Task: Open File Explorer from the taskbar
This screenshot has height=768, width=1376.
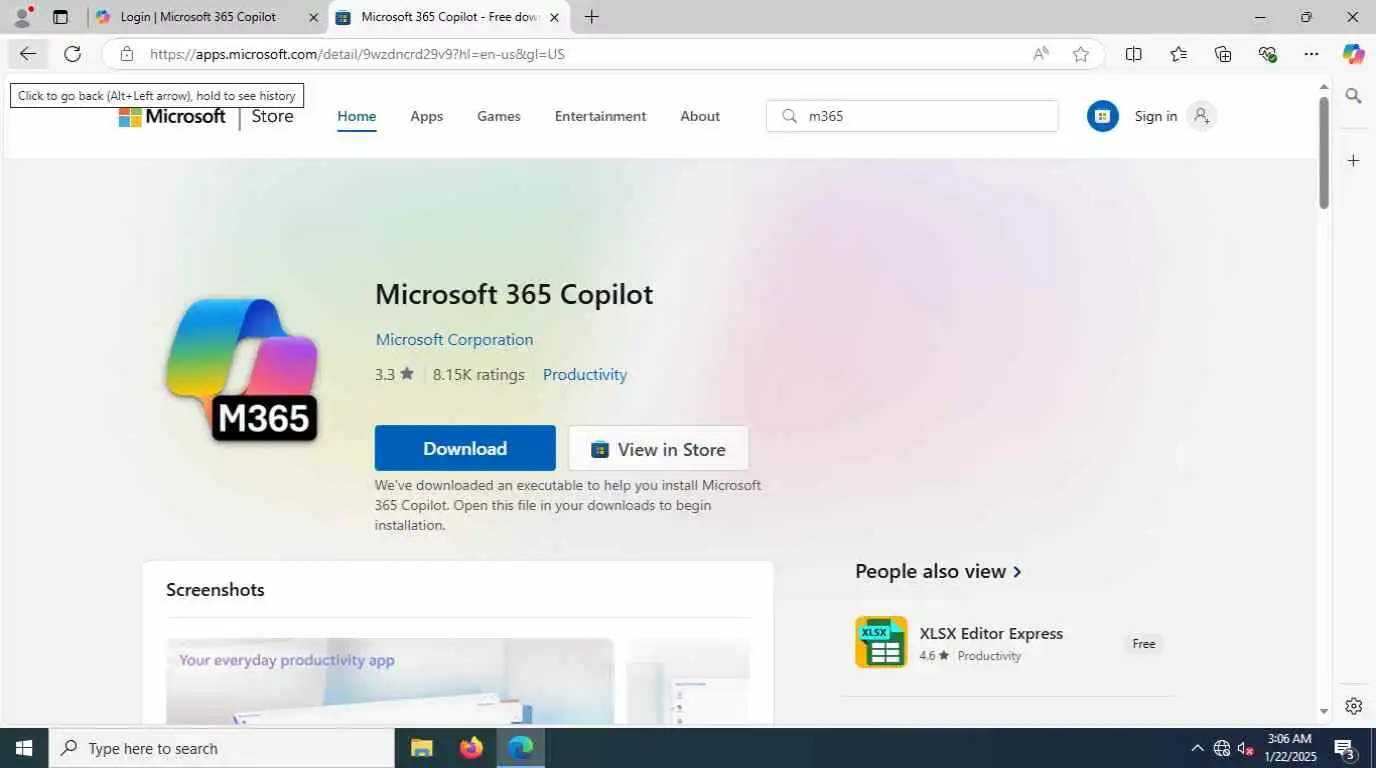Action: click(421, 748)
